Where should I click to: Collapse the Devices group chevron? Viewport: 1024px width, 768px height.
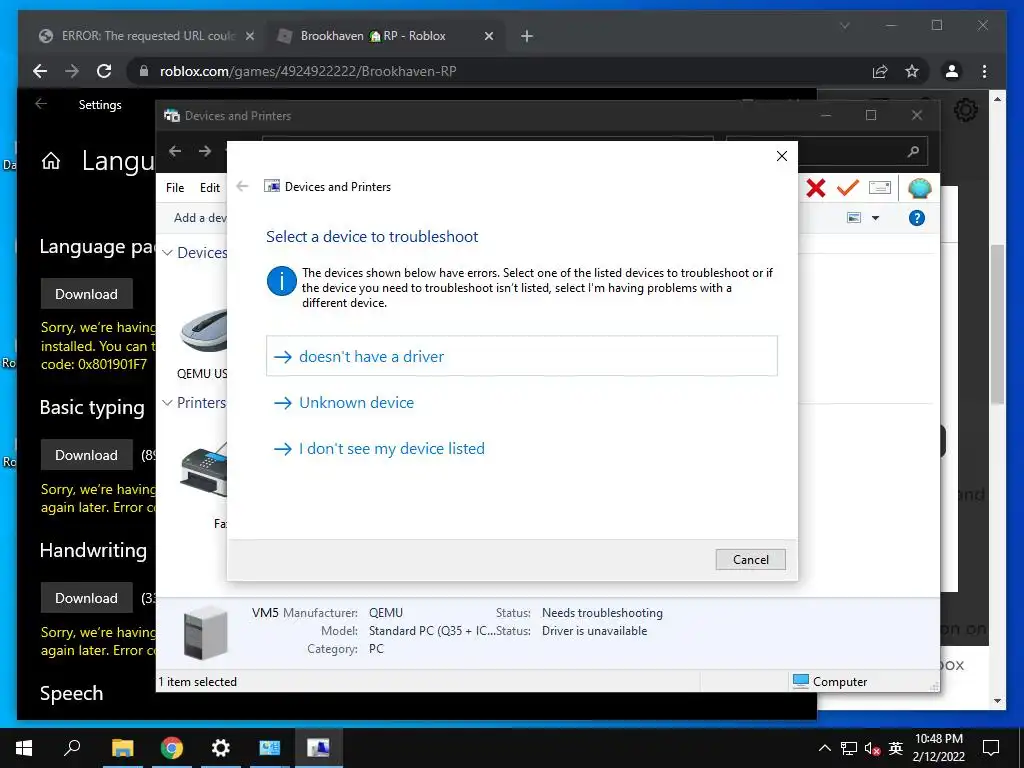tap(168, 253)
